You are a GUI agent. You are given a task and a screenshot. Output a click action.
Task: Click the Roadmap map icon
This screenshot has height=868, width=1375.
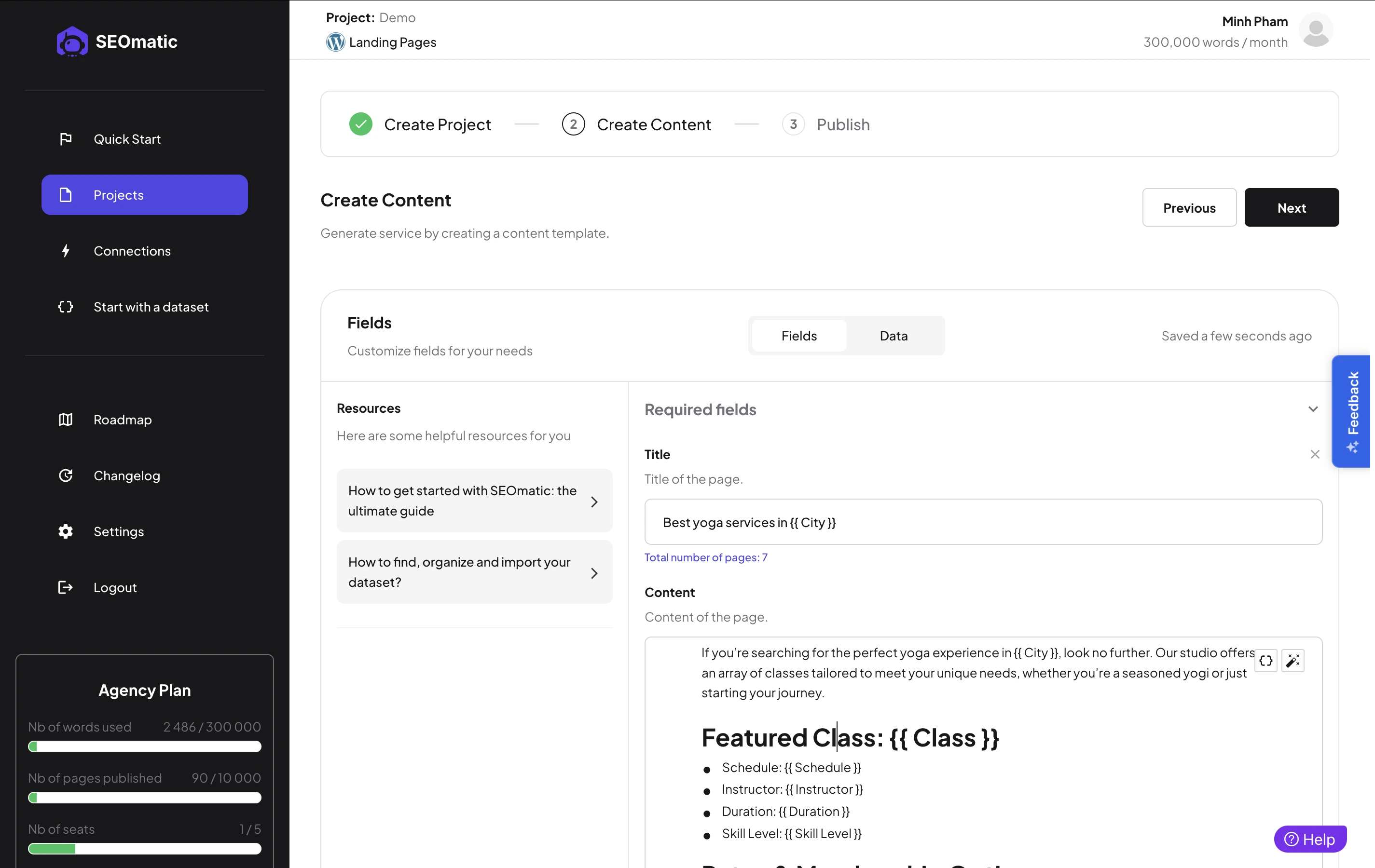tap(66, 420)
